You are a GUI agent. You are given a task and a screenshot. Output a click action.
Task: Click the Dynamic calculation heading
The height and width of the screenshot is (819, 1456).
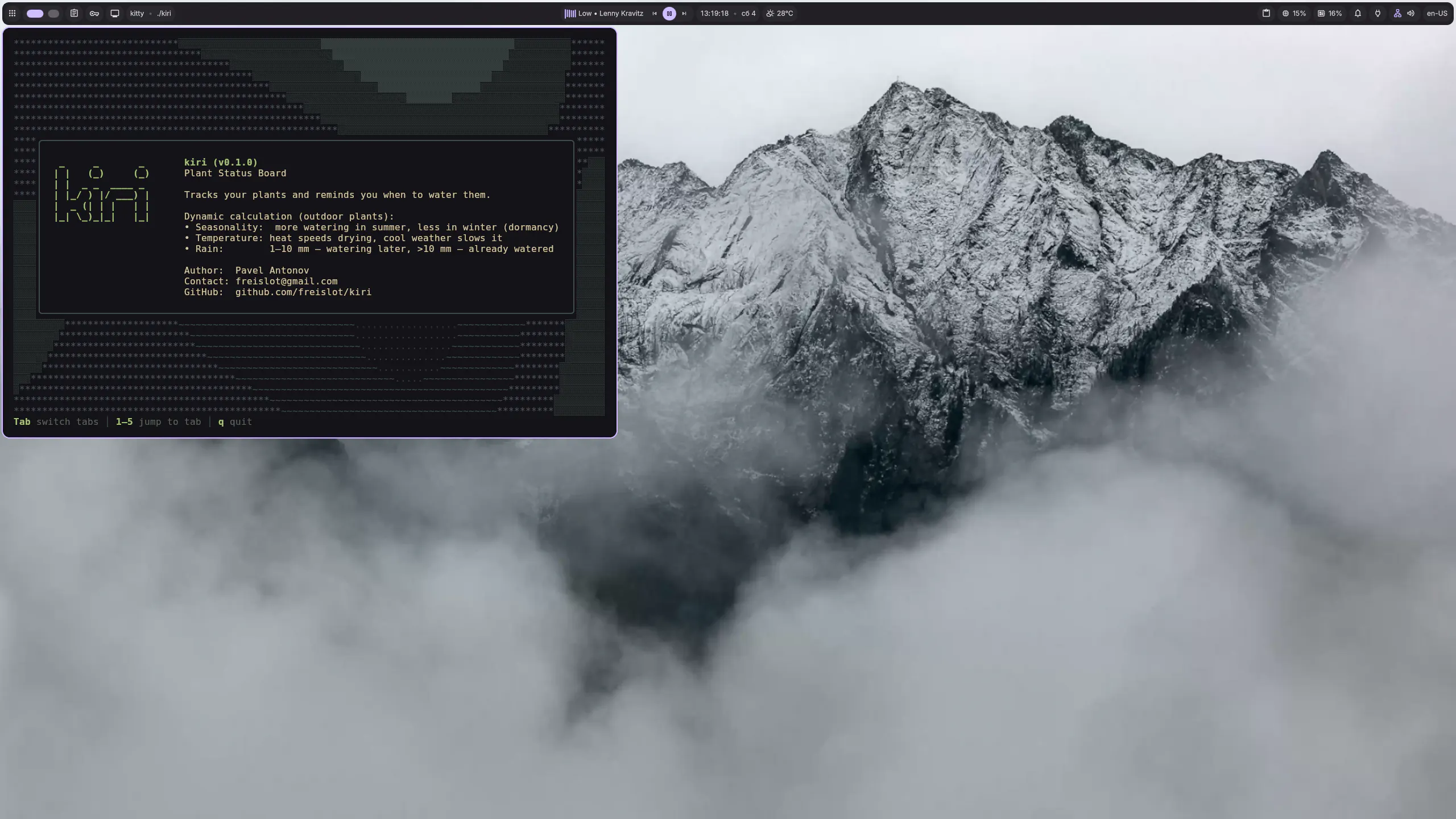289,216
